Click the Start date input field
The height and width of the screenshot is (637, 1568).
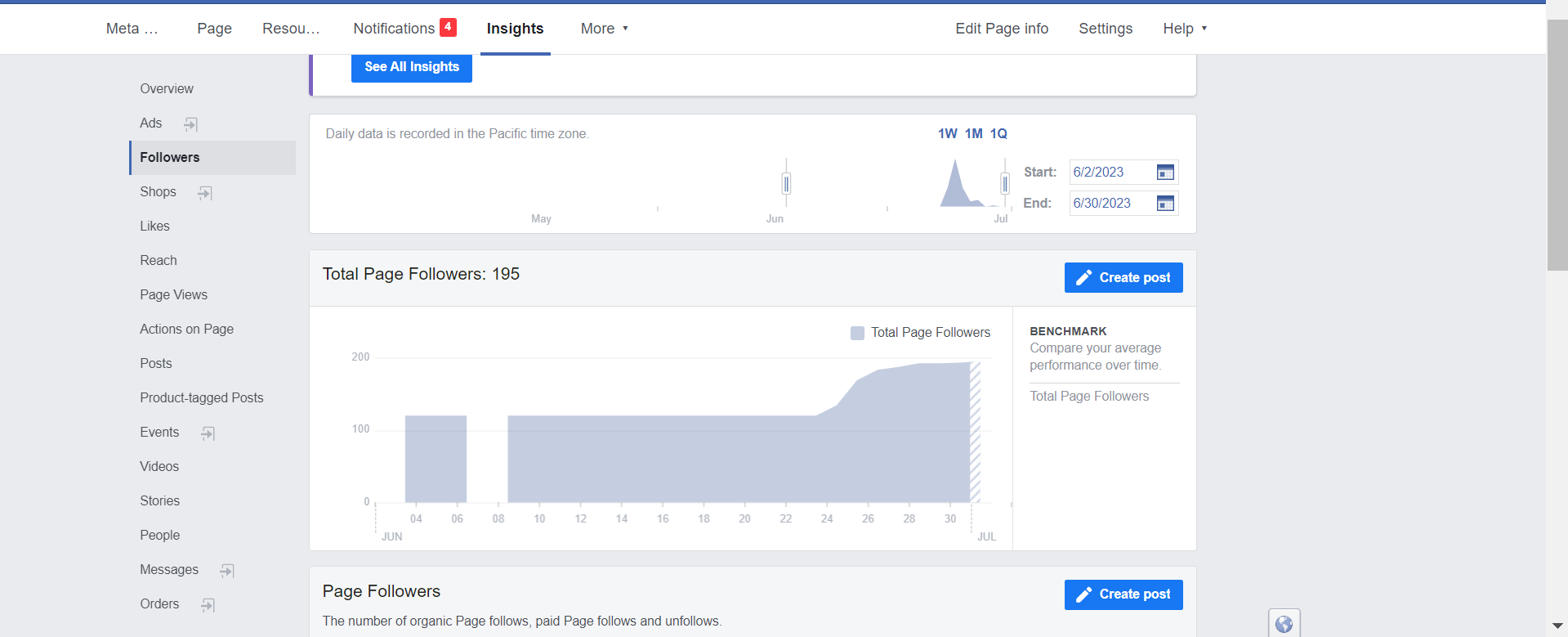1110,173
